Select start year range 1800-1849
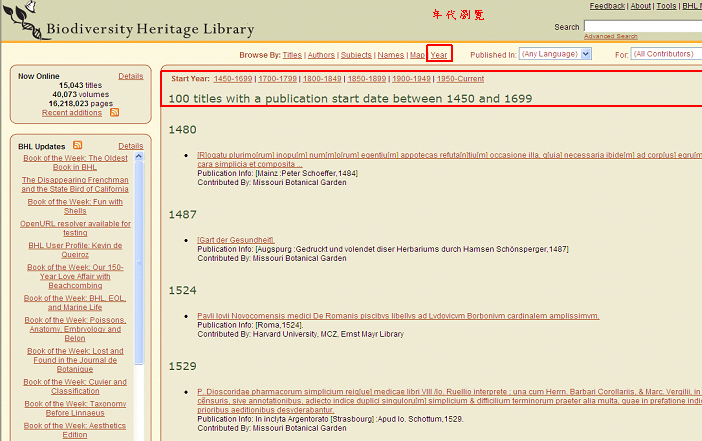 coord(322,79)
